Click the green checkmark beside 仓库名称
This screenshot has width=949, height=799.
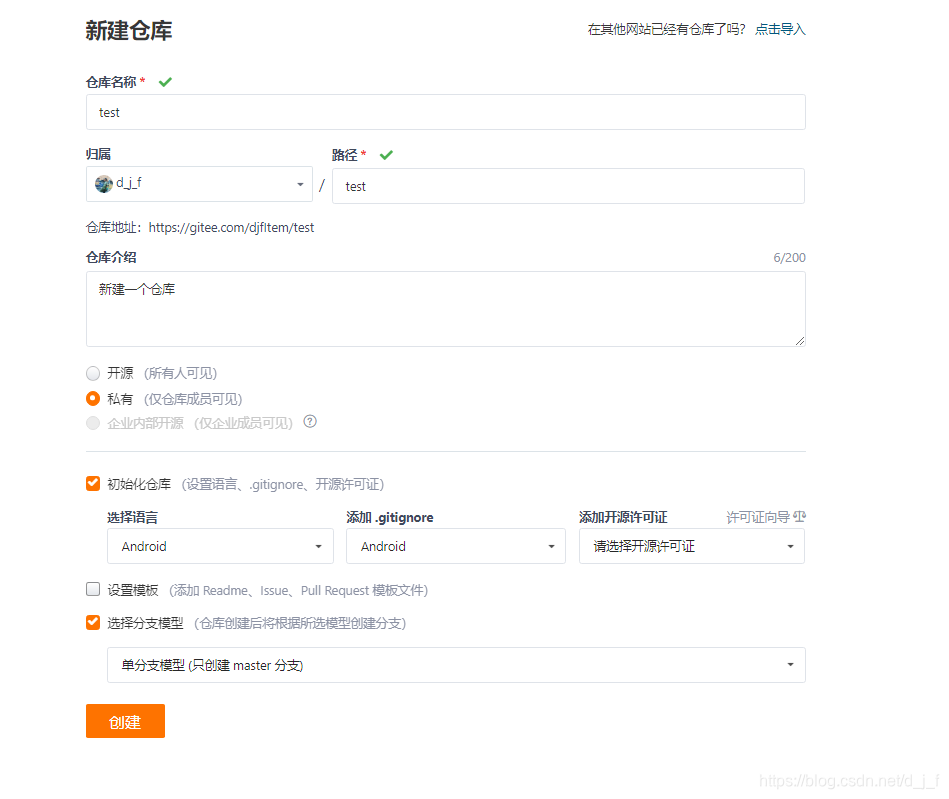(165, 82)
